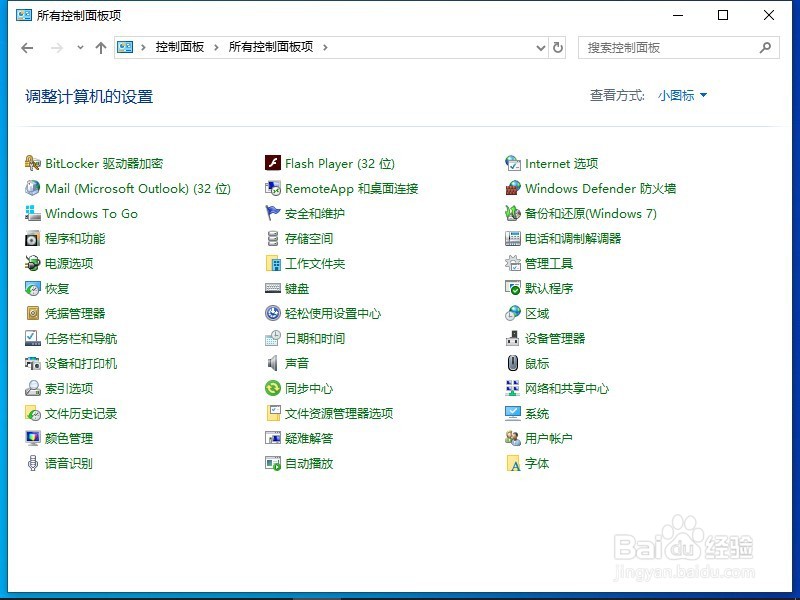Click the 程序和功能 icon
Image resolution: width=800 pixels, height=600 pixels.
click(x=33, y=238)
